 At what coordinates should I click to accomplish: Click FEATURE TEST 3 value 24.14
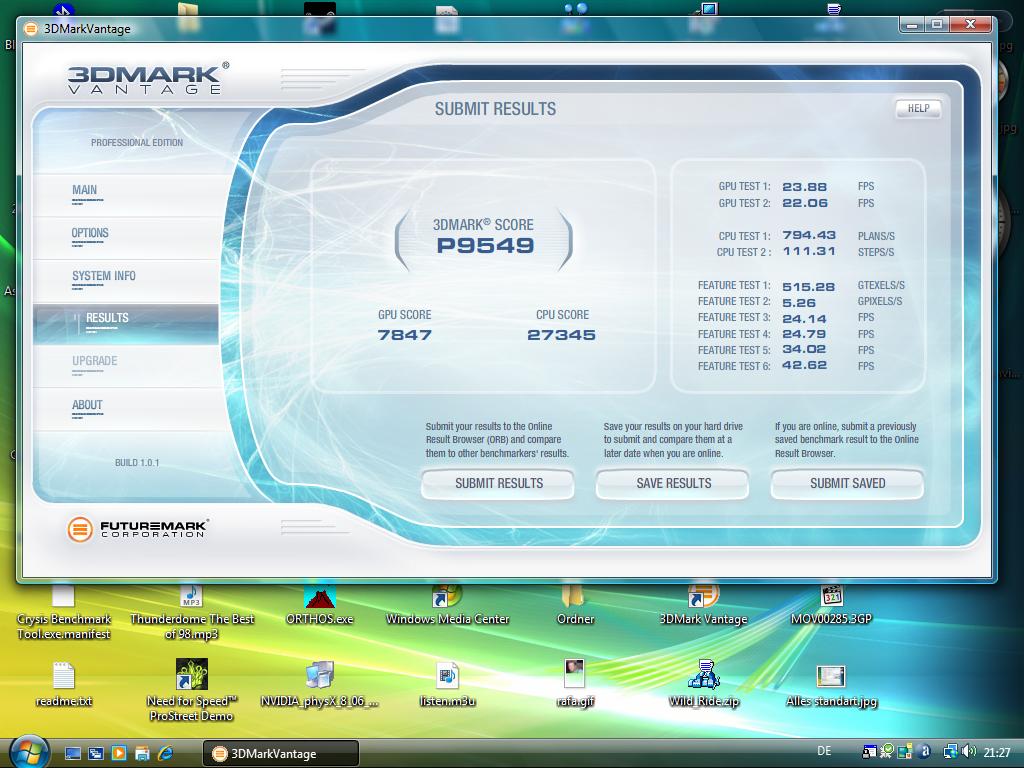pyautogui.click(x=805, y=319)
